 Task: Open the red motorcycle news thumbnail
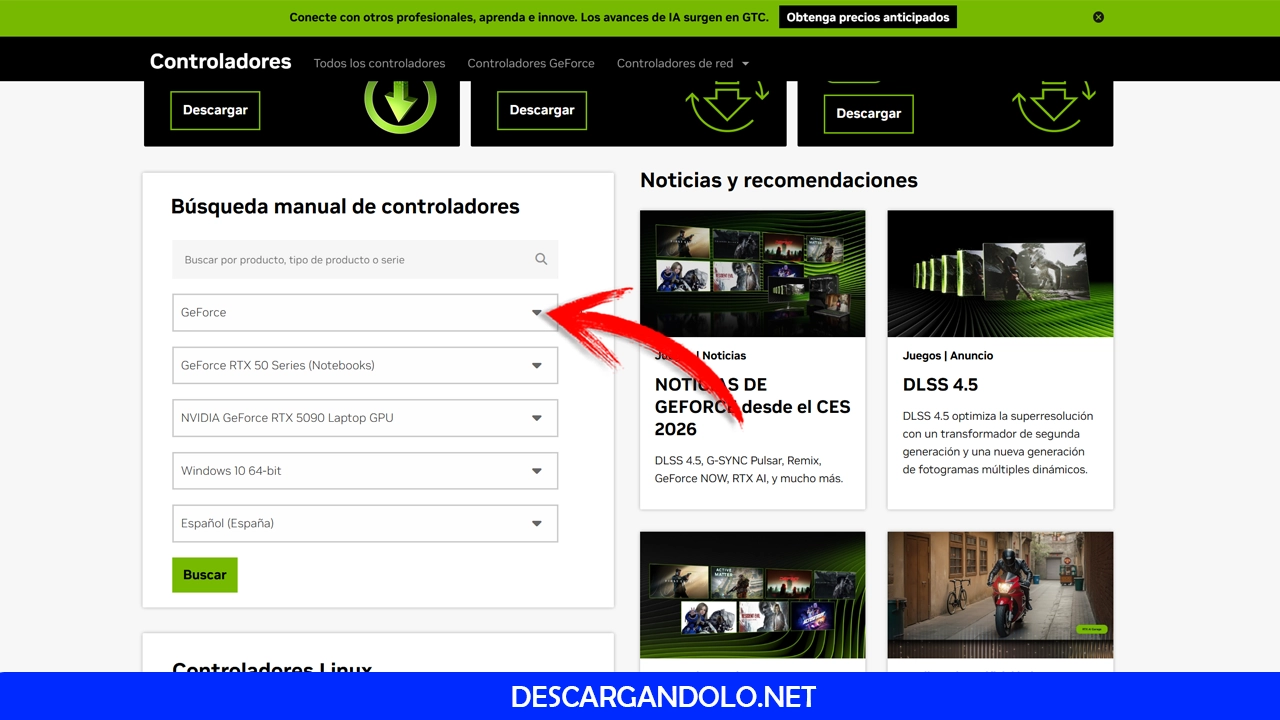pyautogui.click(x=1000, y=594)
